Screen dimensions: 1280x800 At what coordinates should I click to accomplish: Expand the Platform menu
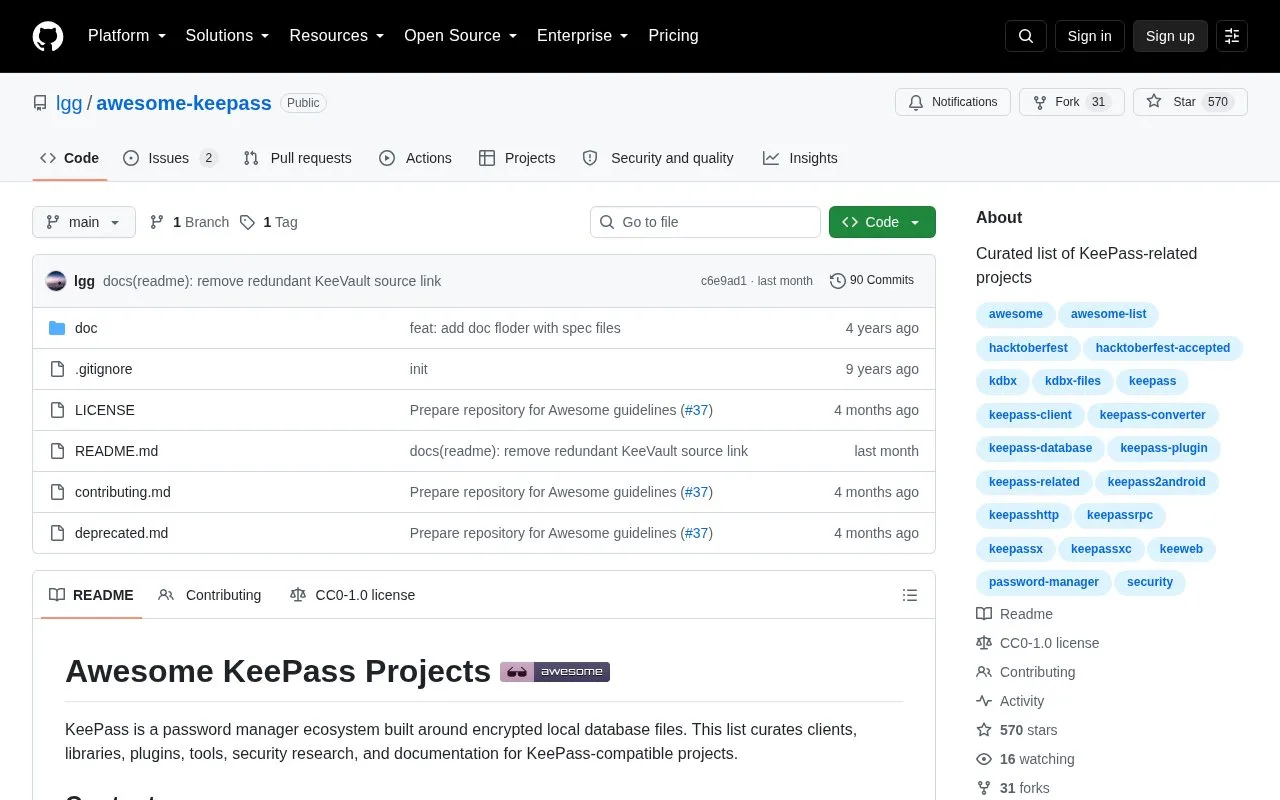coord(127,36)
